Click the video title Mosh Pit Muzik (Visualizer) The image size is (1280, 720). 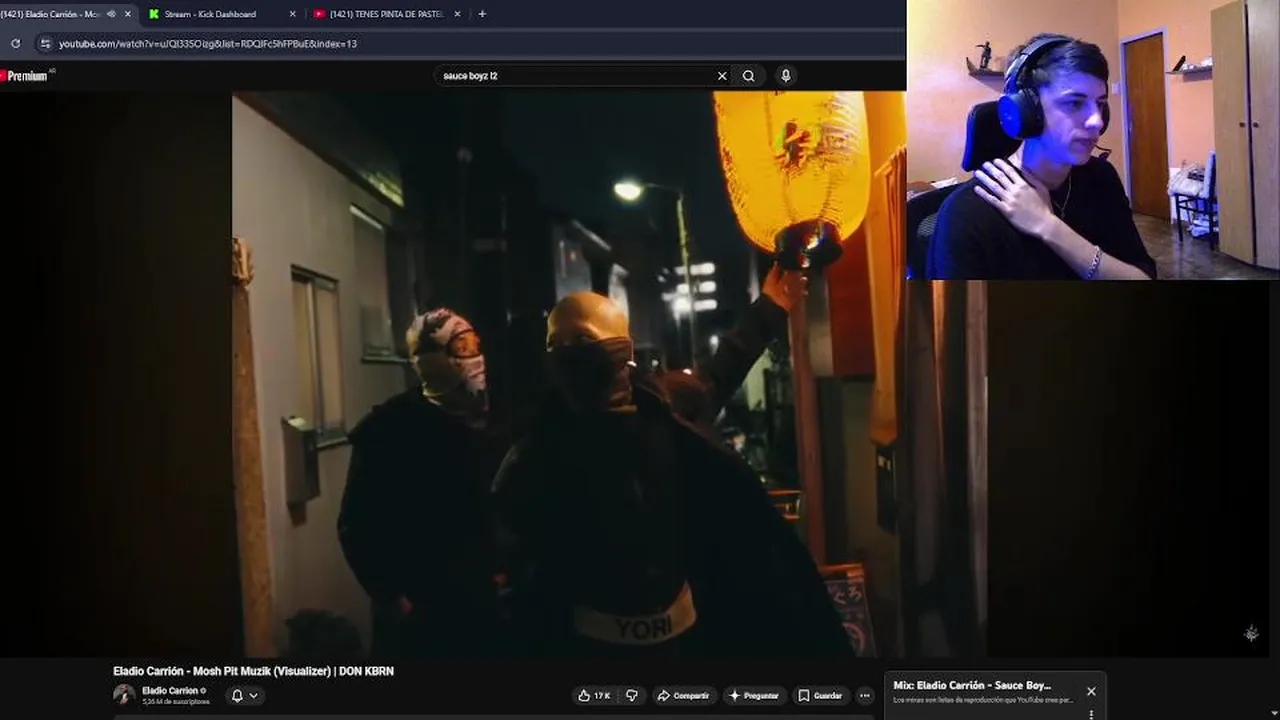[253, 671]
